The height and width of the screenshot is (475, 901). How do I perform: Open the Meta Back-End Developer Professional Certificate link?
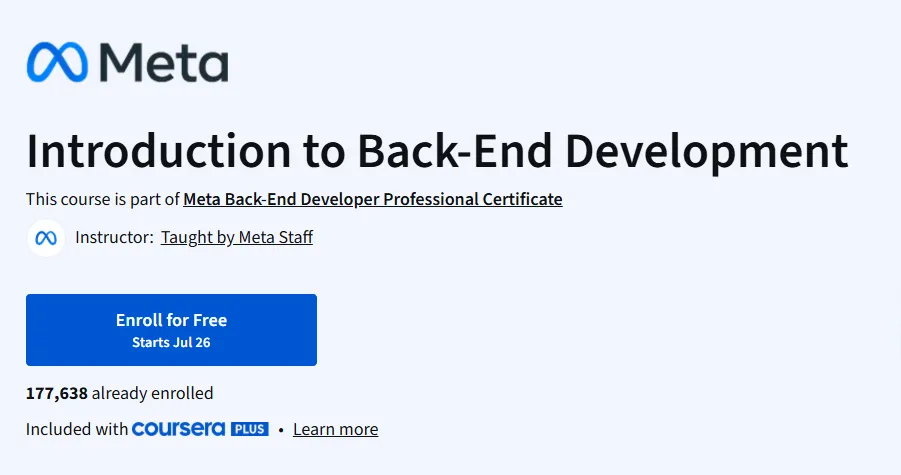pyautogui.click(x=373, y=199)
